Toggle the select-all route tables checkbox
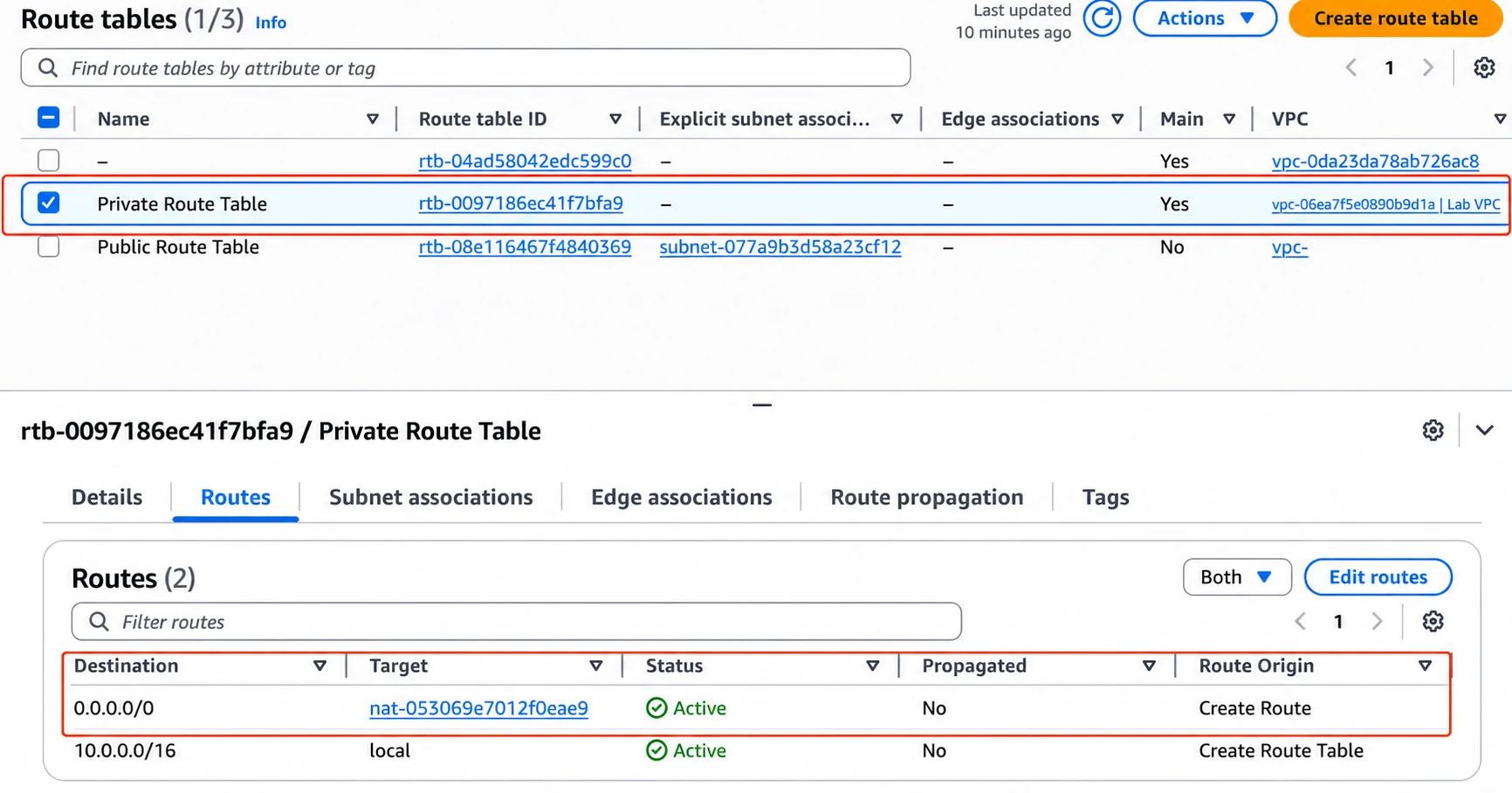The width and height of the screenshot is (1512, 793). pyautogui.click(x=49, y=117)
